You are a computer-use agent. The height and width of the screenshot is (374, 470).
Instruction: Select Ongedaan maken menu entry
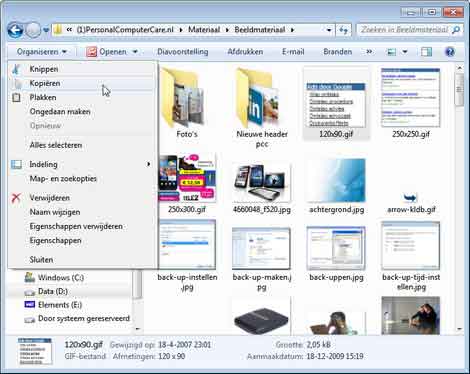pyautogui.click(x=82, y=112)
